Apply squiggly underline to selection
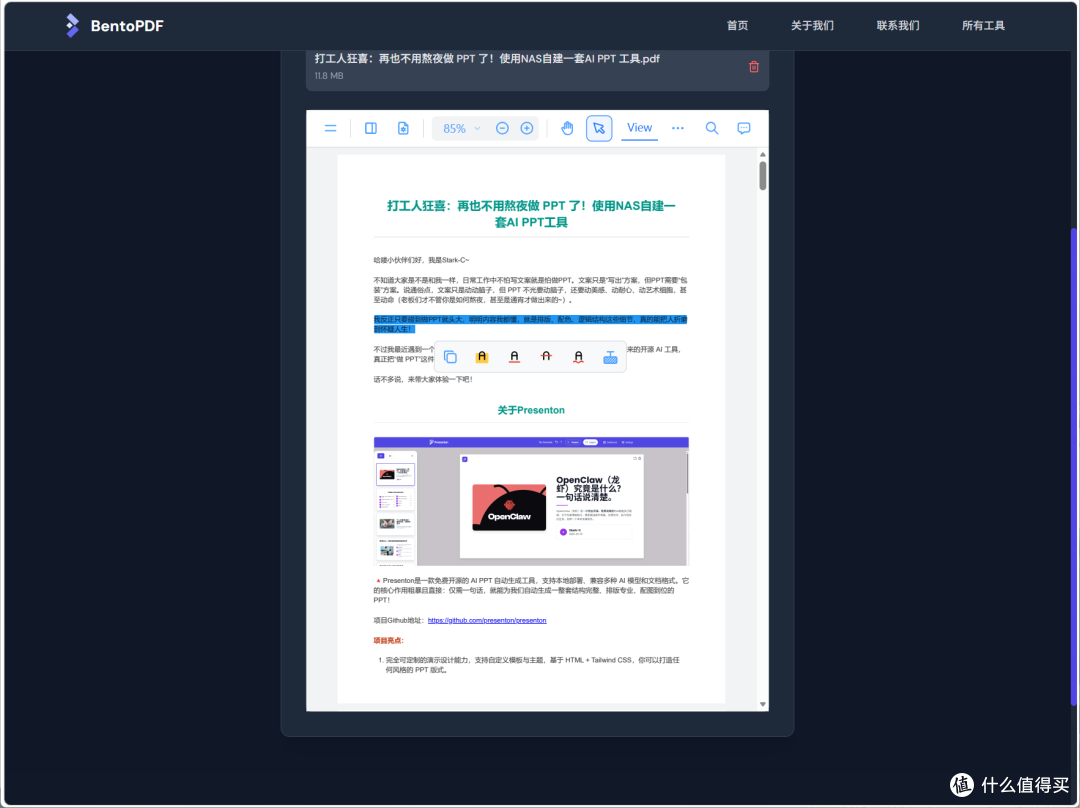 point(579,357)
